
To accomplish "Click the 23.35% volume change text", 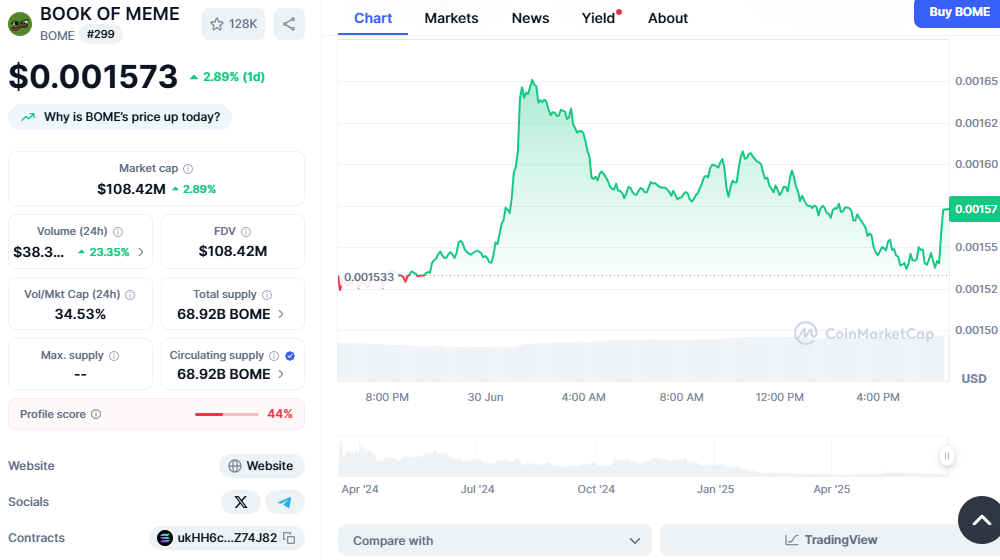I will pyautogui.click(x=109, y=252).
